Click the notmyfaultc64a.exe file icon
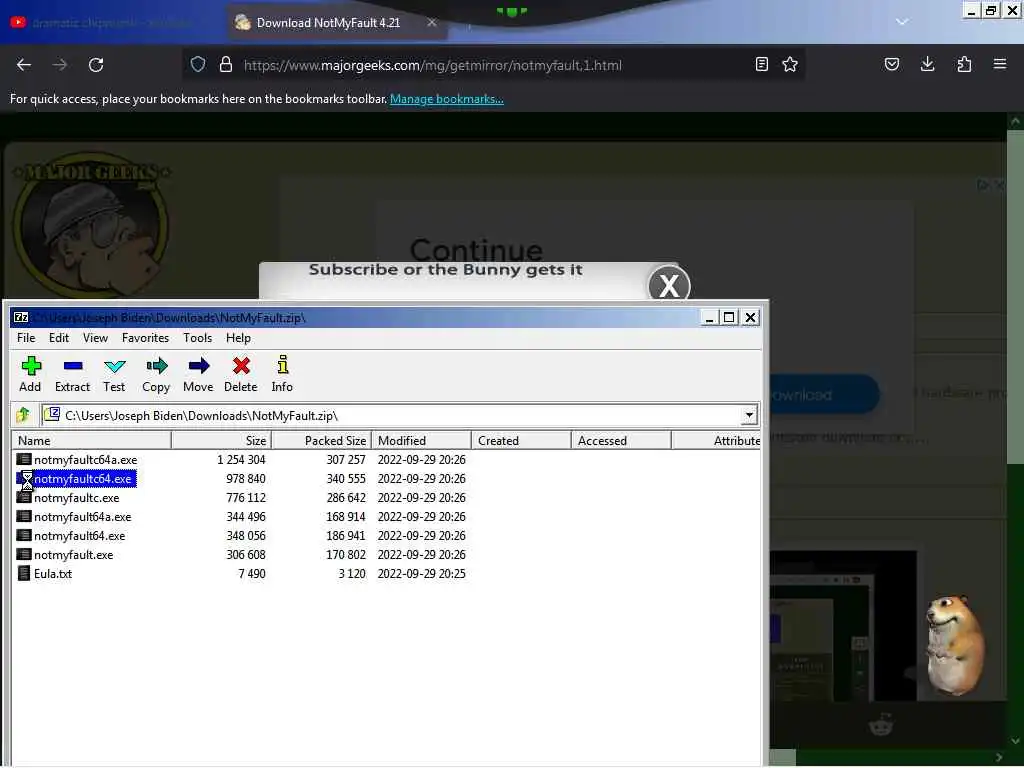This screenshot has height=768, width=1024. click(x=24, y=460)
